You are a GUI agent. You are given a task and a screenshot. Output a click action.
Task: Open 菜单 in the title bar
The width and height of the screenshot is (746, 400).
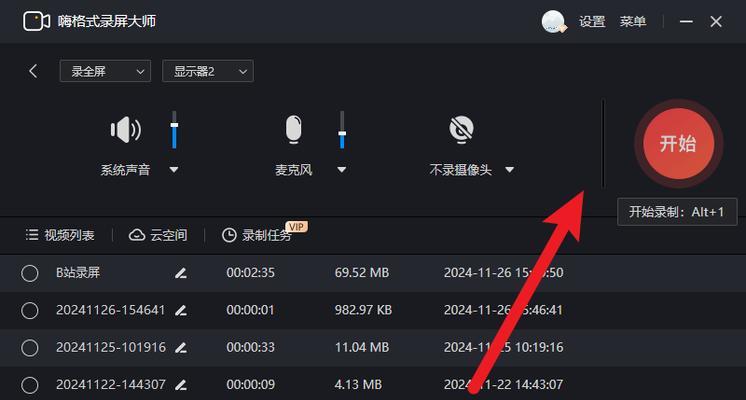coord(633,22)
